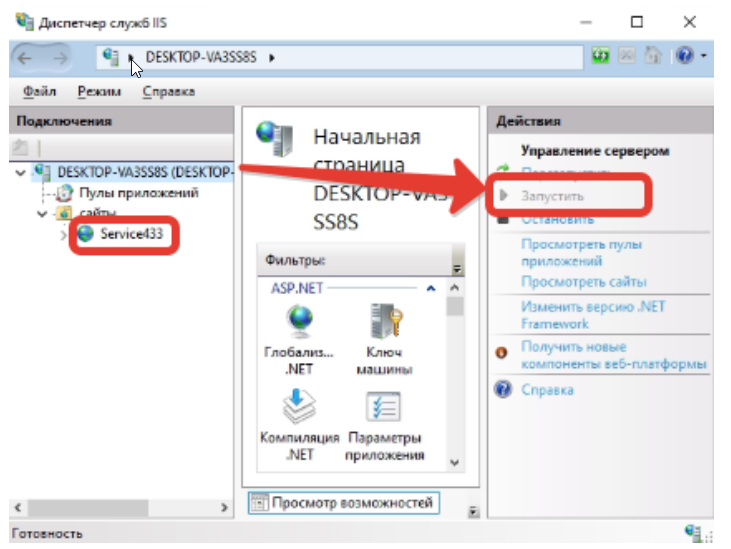Click Просмотреть сайты link
Viewport: 731px width, 549px height.
[x=584, y=281]
